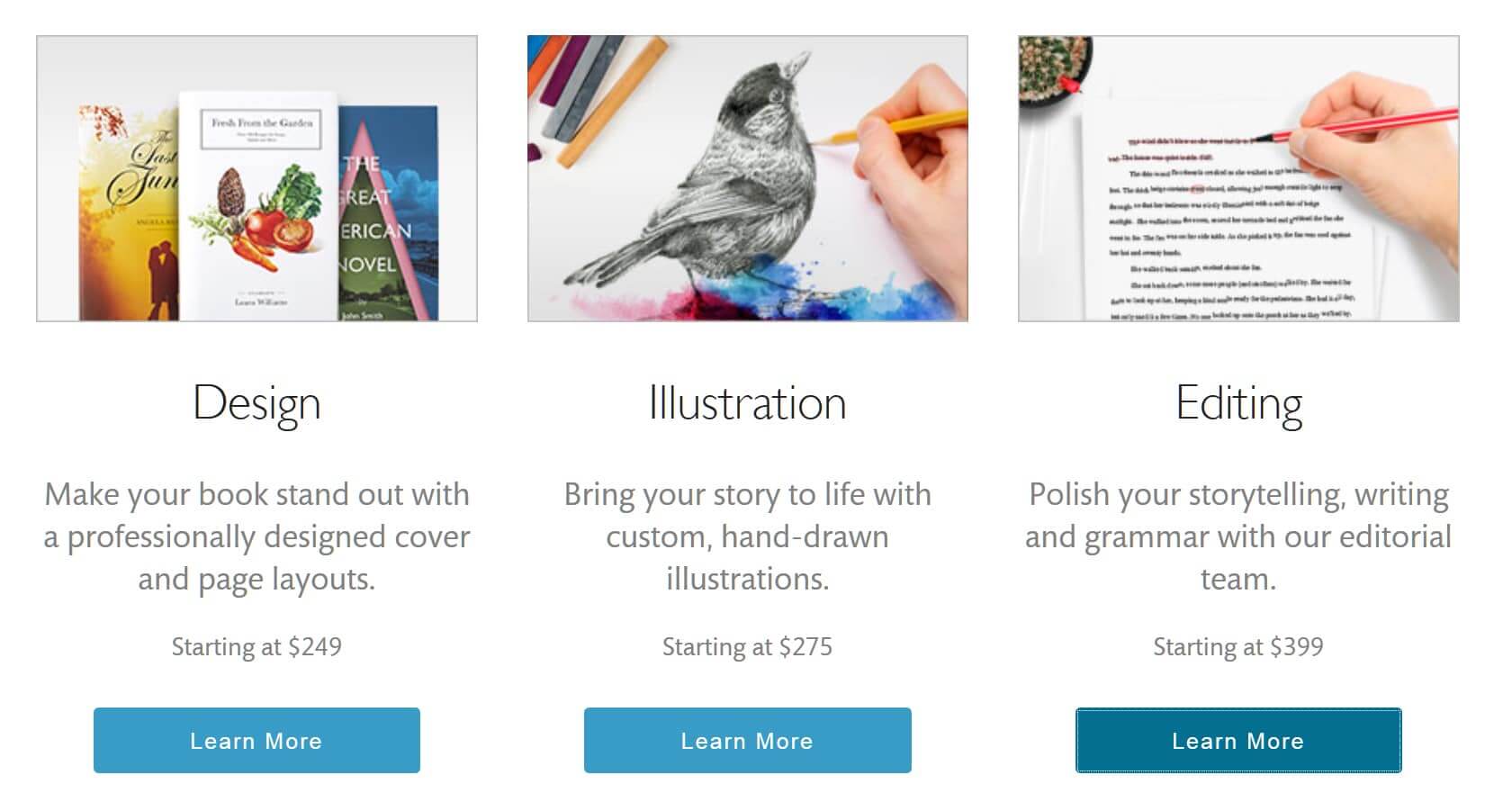The width and height of the screenshot is (1512, 802).
Task: Click Learn More under Editing
Action: [x=1238, y=740]
